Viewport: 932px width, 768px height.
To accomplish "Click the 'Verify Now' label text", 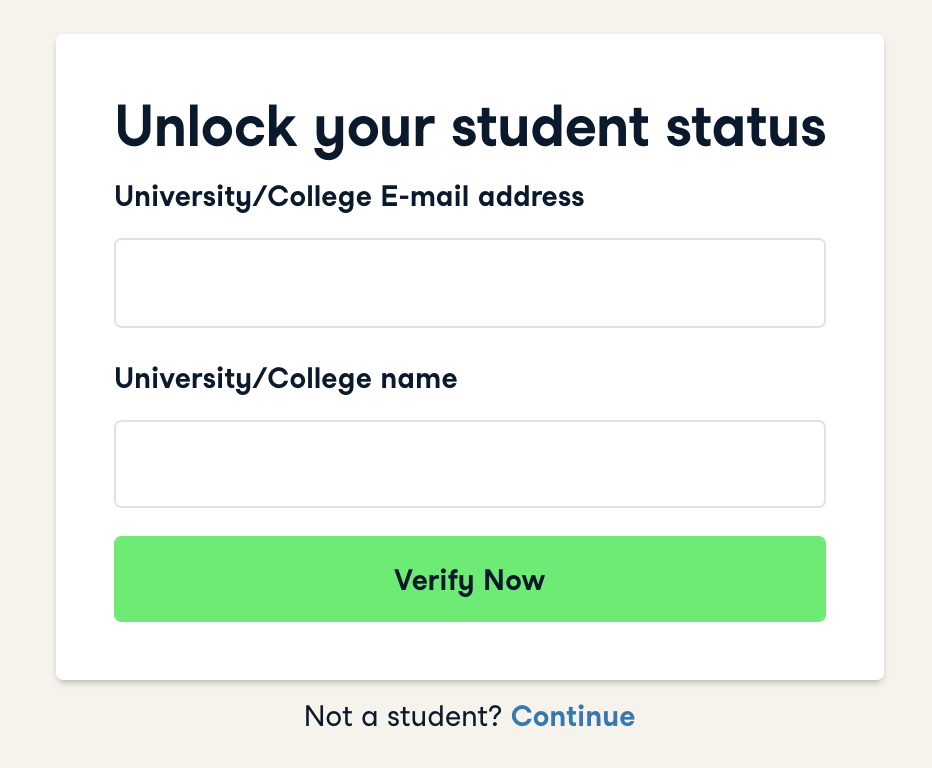I will pos(469,580).
